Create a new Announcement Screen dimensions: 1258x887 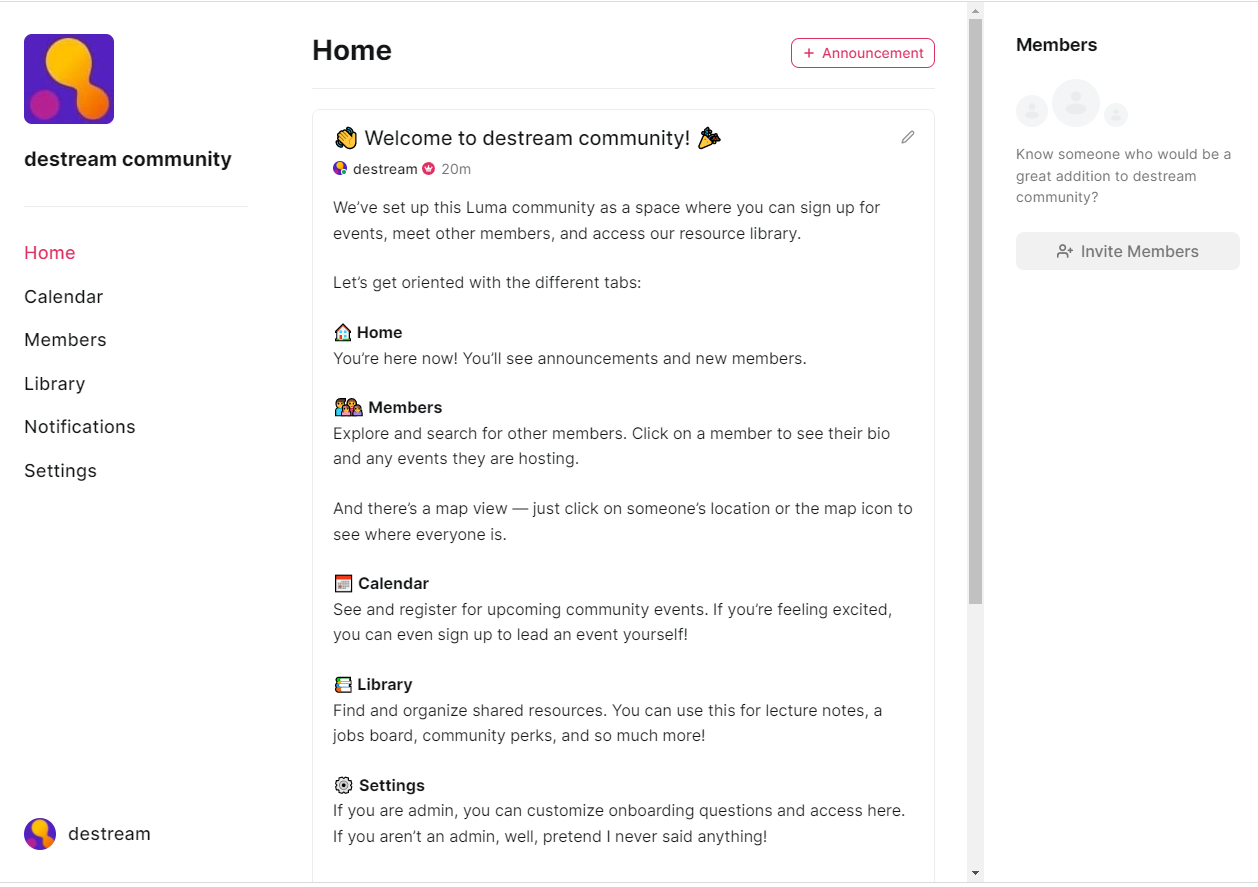[863, 53]
